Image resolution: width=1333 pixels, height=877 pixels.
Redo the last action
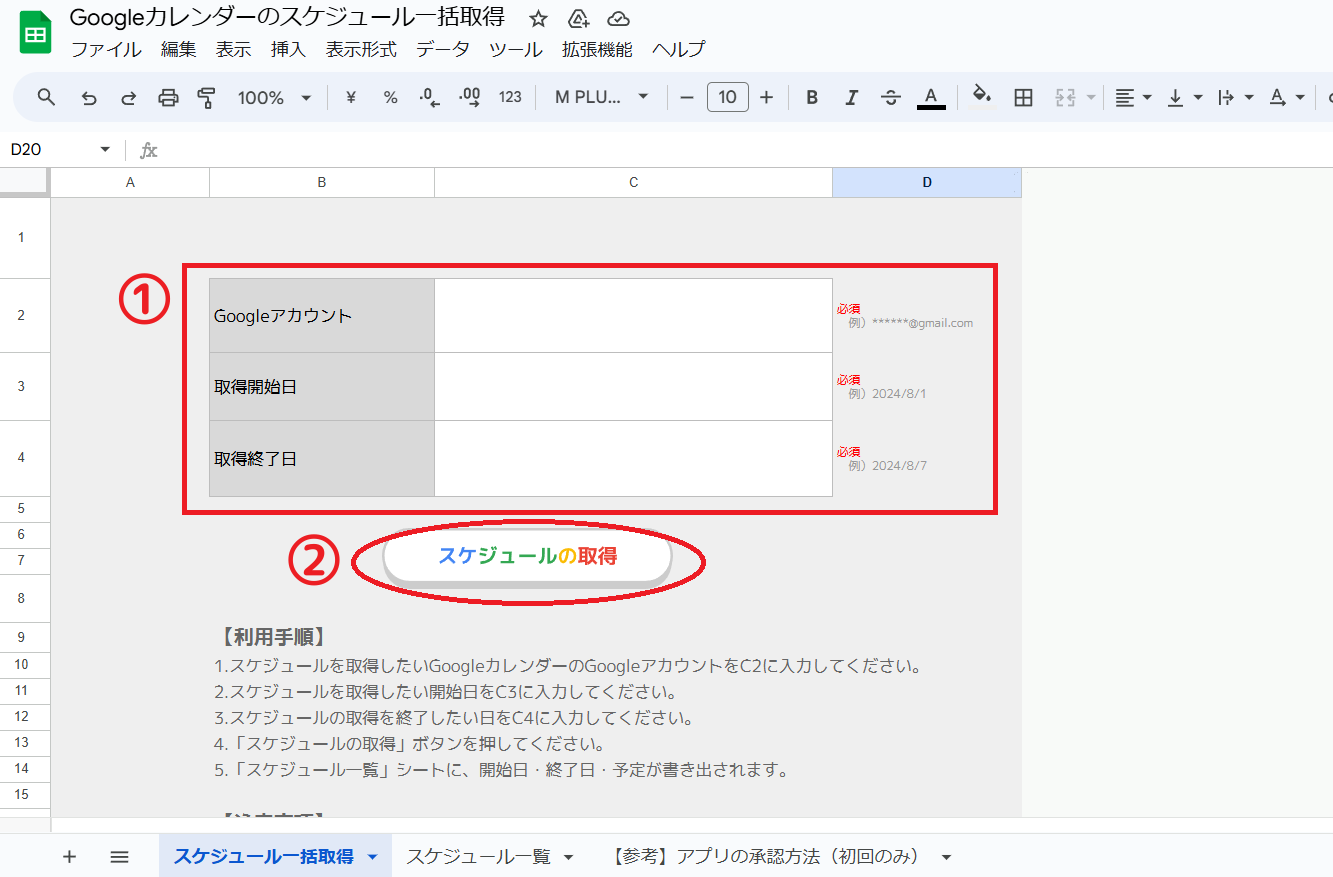coord(128,97)
